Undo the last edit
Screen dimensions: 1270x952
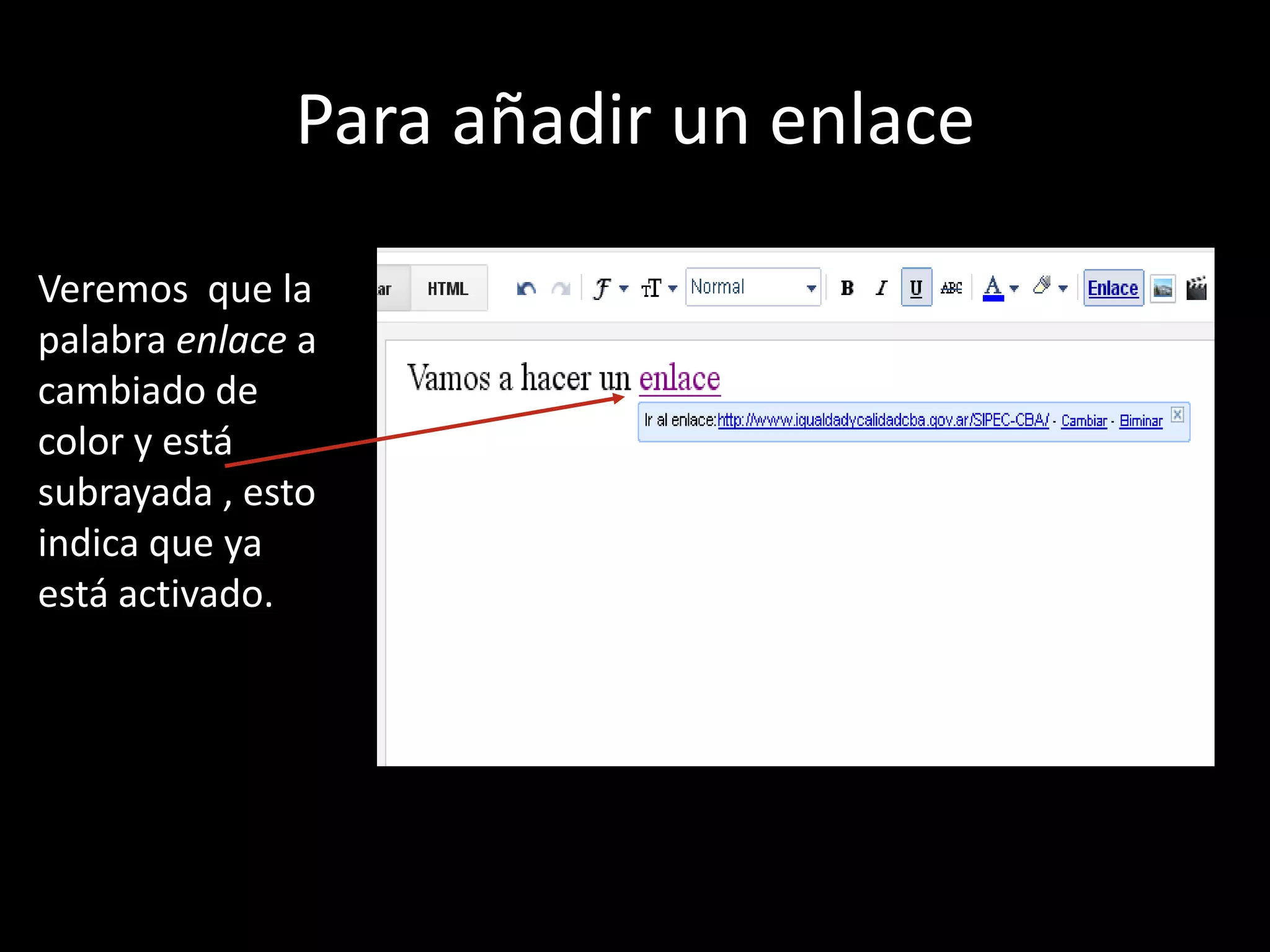point(526,288)
